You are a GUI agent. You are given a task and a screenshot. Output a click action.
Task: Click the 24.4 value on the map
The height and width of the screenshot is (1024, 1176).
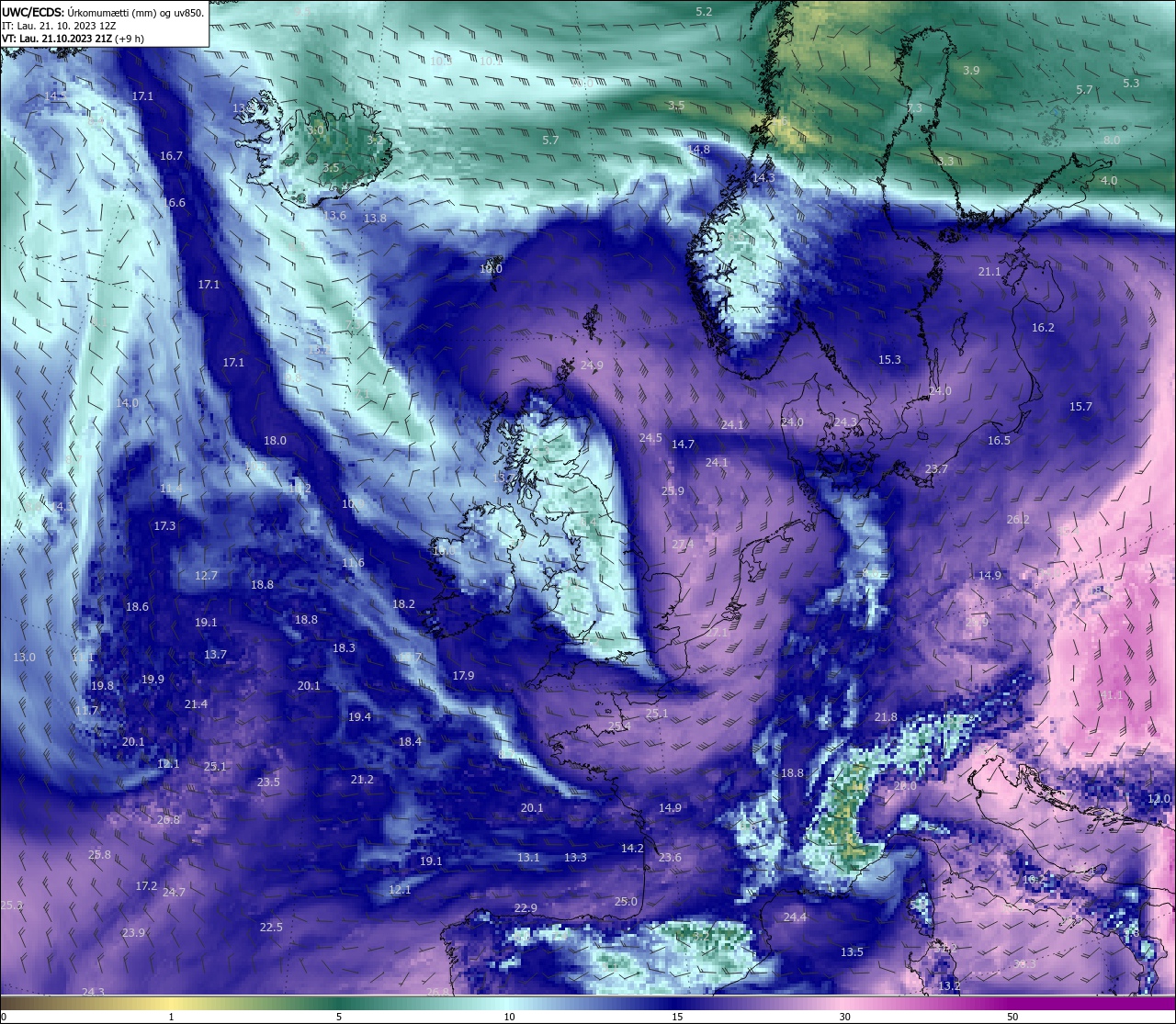796,917
